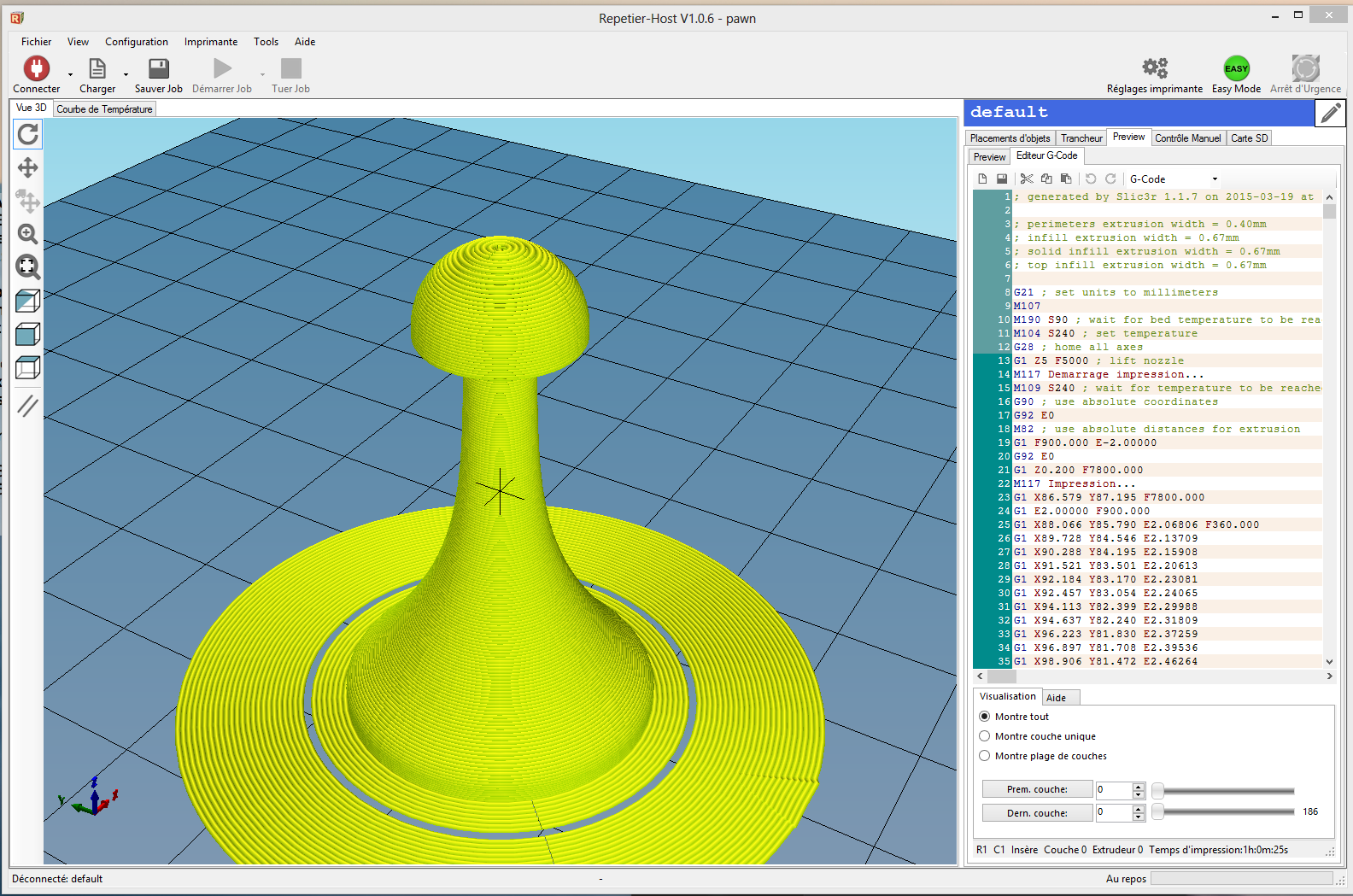Click the undo arrow in editor
The height and width of the screenshot is (896, 1353).
(x=1091, y=179)
